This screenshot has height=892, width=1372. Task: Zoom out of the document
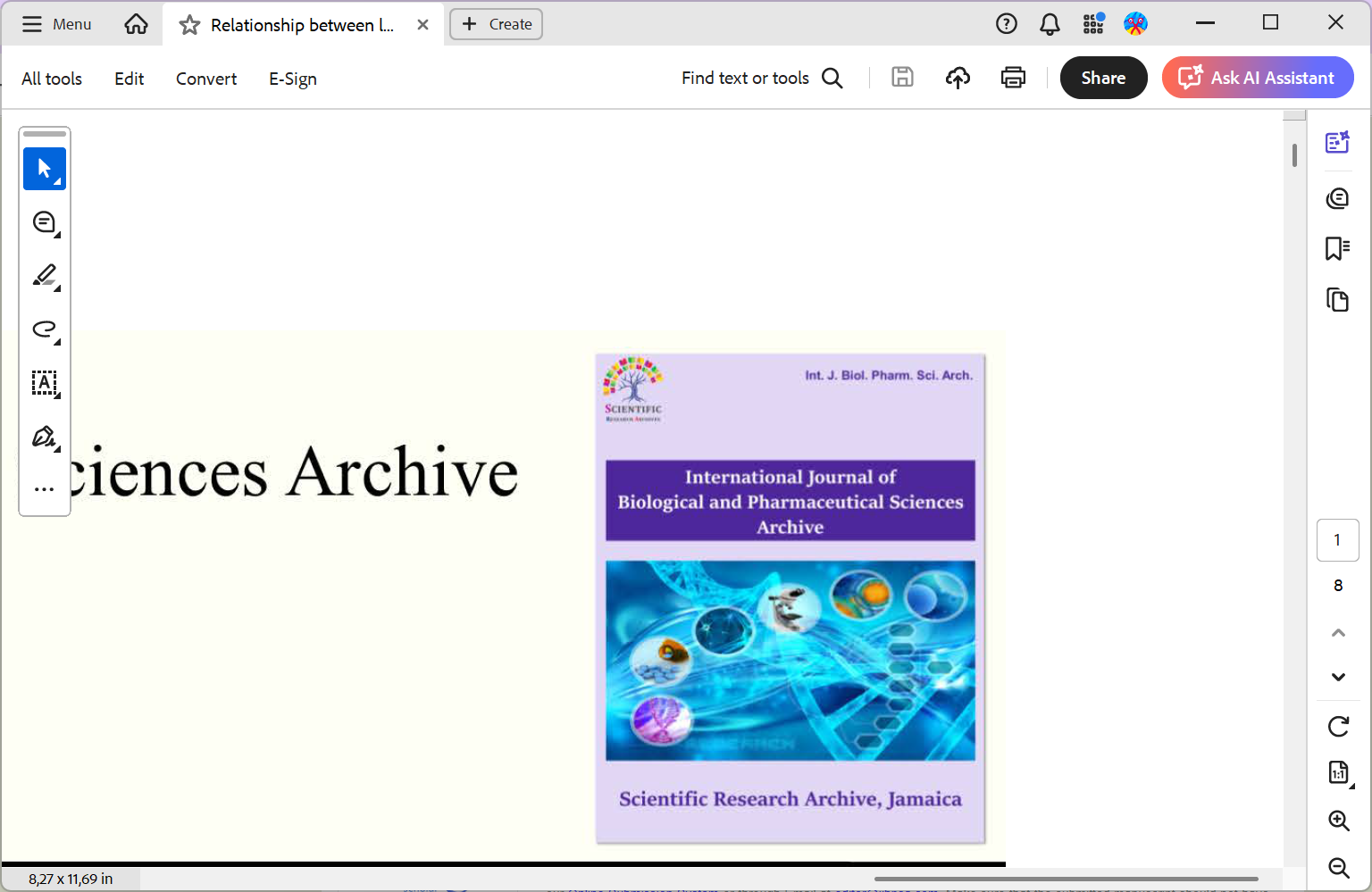pyautogui.click(x=1339, y=867)
